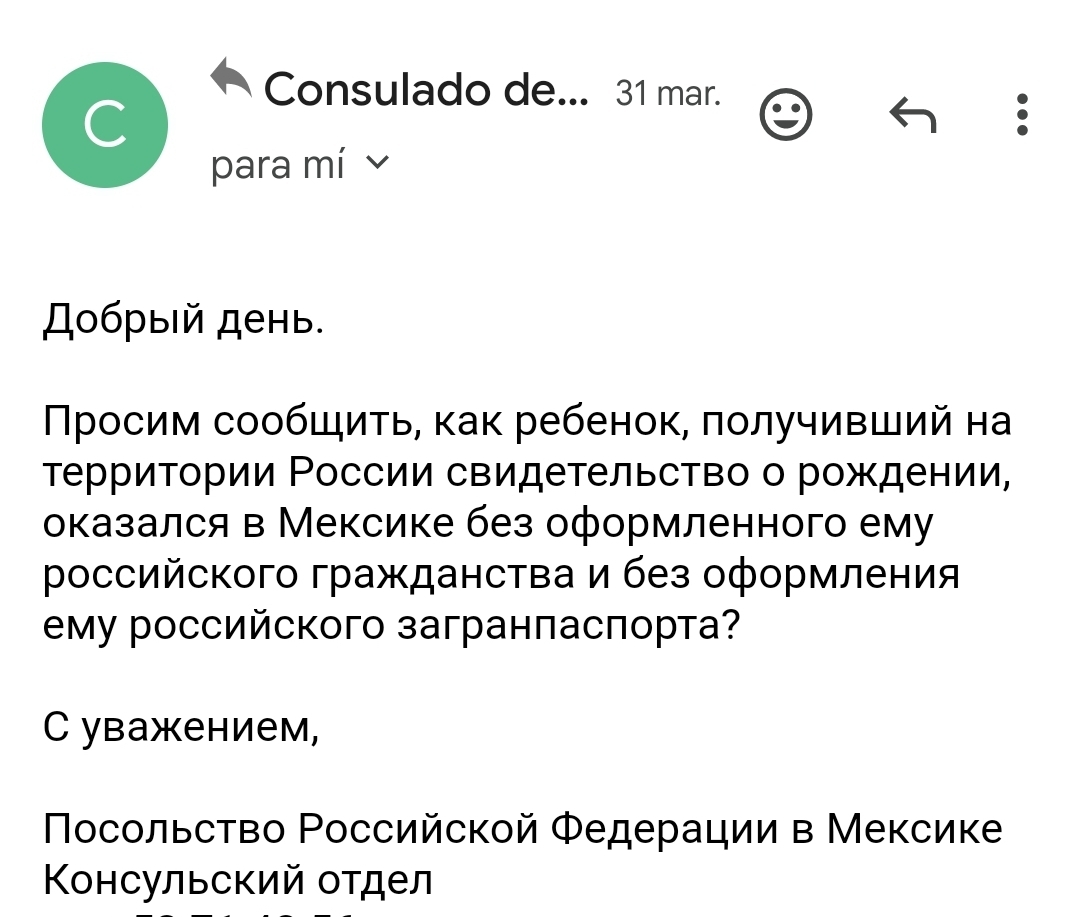Tap the closing line "С уважением,"

(x=181, y=727)
